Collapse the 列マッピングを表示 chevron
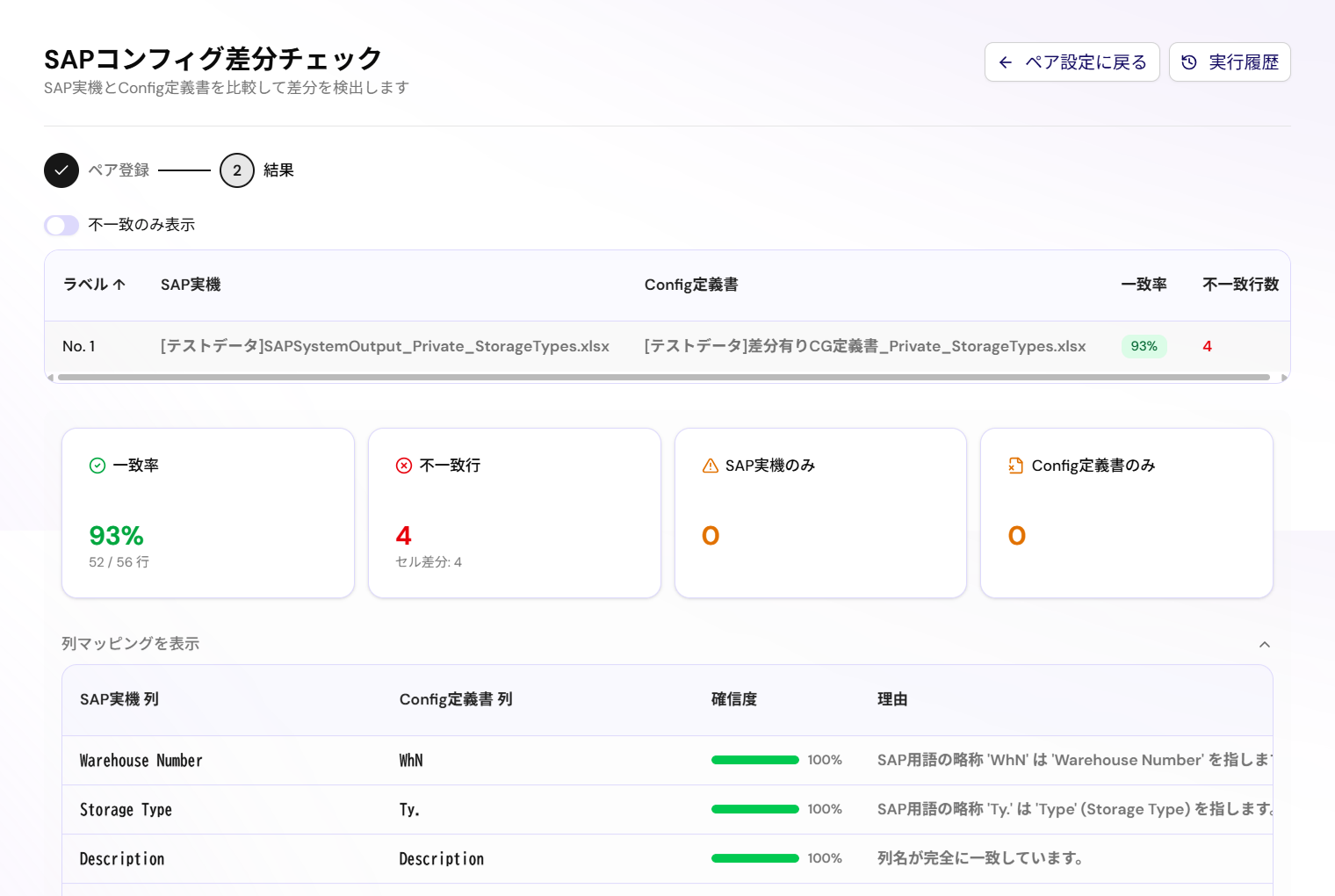Viewport: 1335px width, 896px height. coord(1265,645)
